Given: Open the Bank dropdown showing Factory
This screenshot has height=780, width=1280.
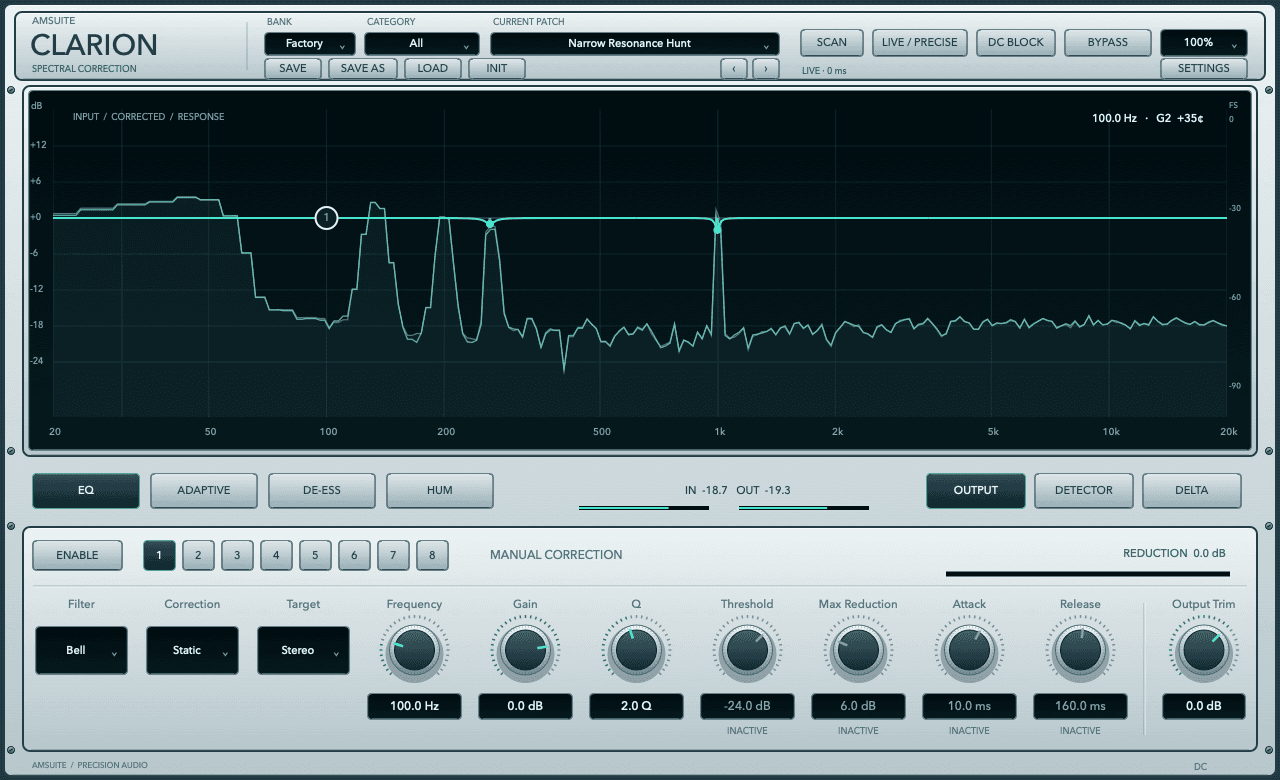Looking at the screenshot, I should [x=310, y=44].
